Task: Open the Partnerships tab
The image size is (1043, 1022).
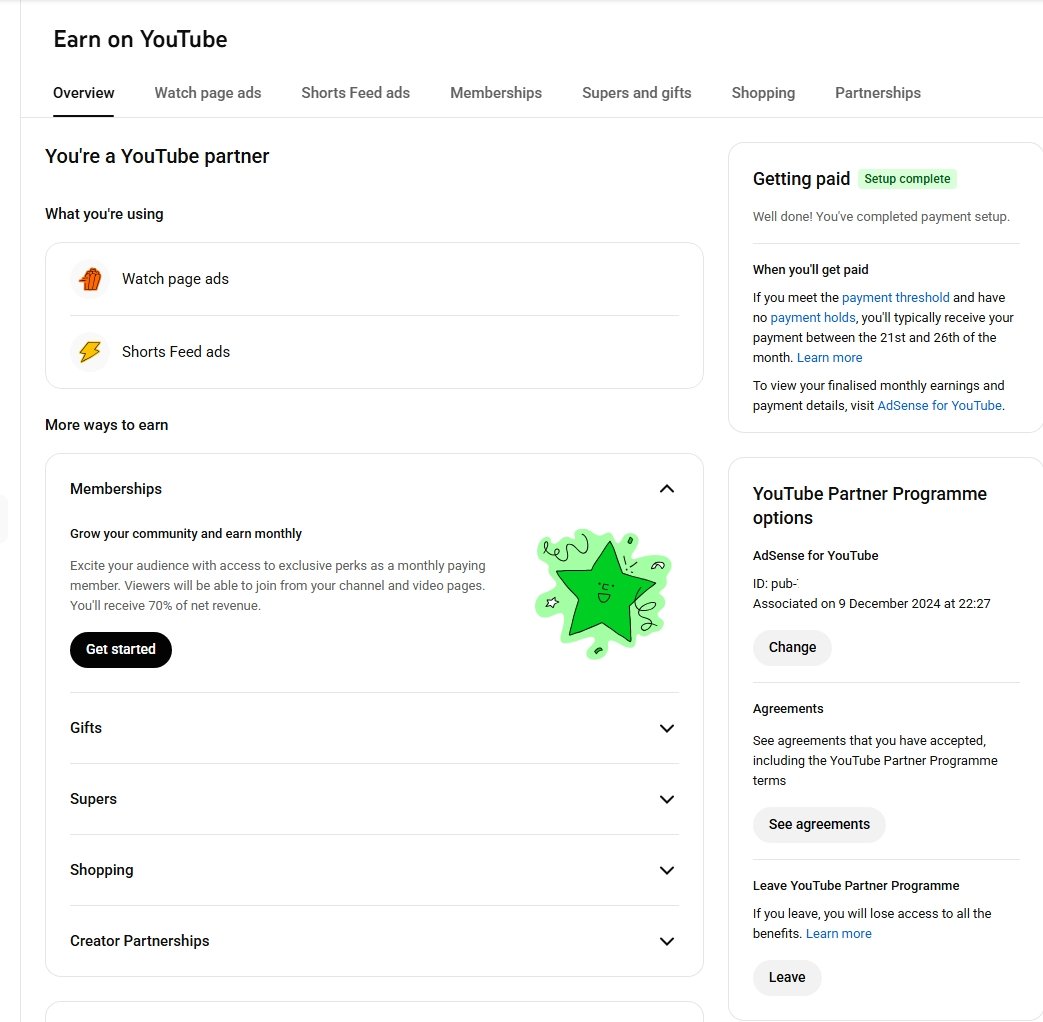Action: click(x=878, y=93)
